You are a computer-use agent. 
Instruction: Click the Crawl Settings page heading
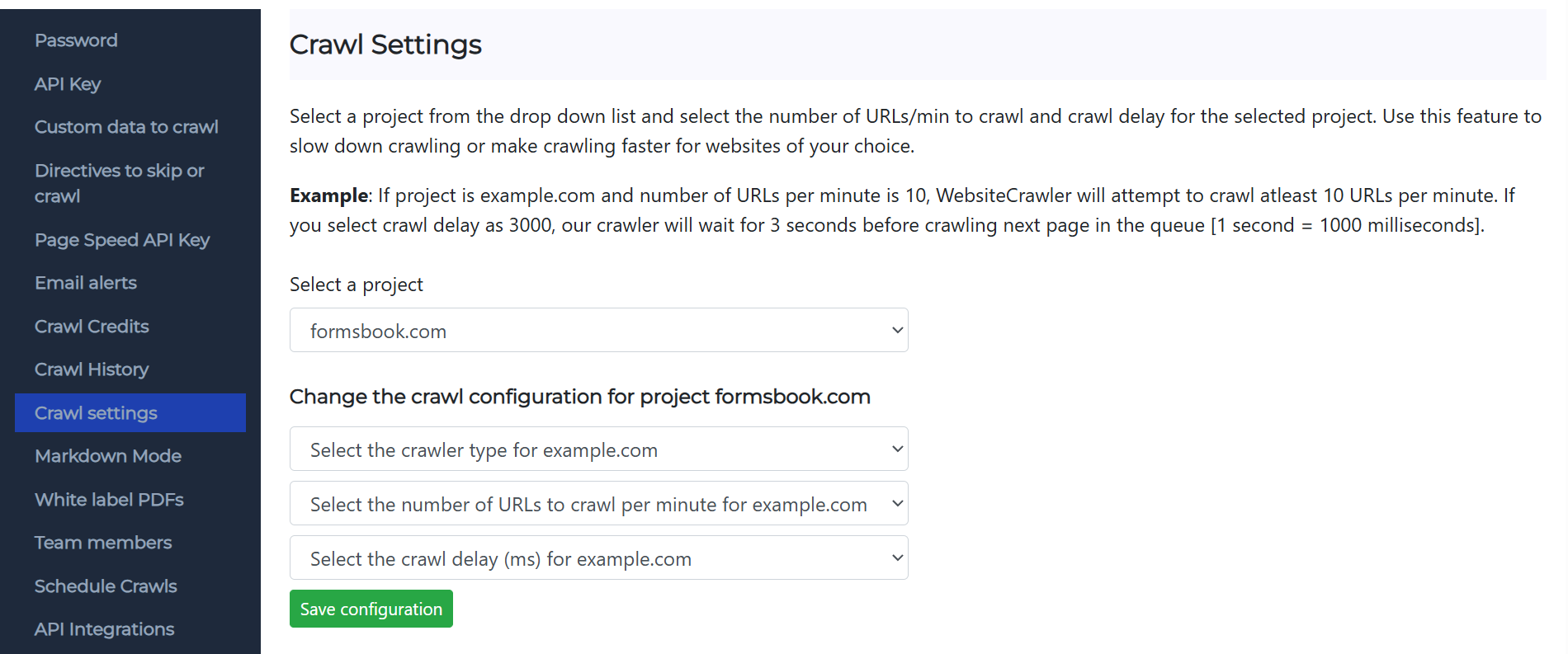coord(385,45)
